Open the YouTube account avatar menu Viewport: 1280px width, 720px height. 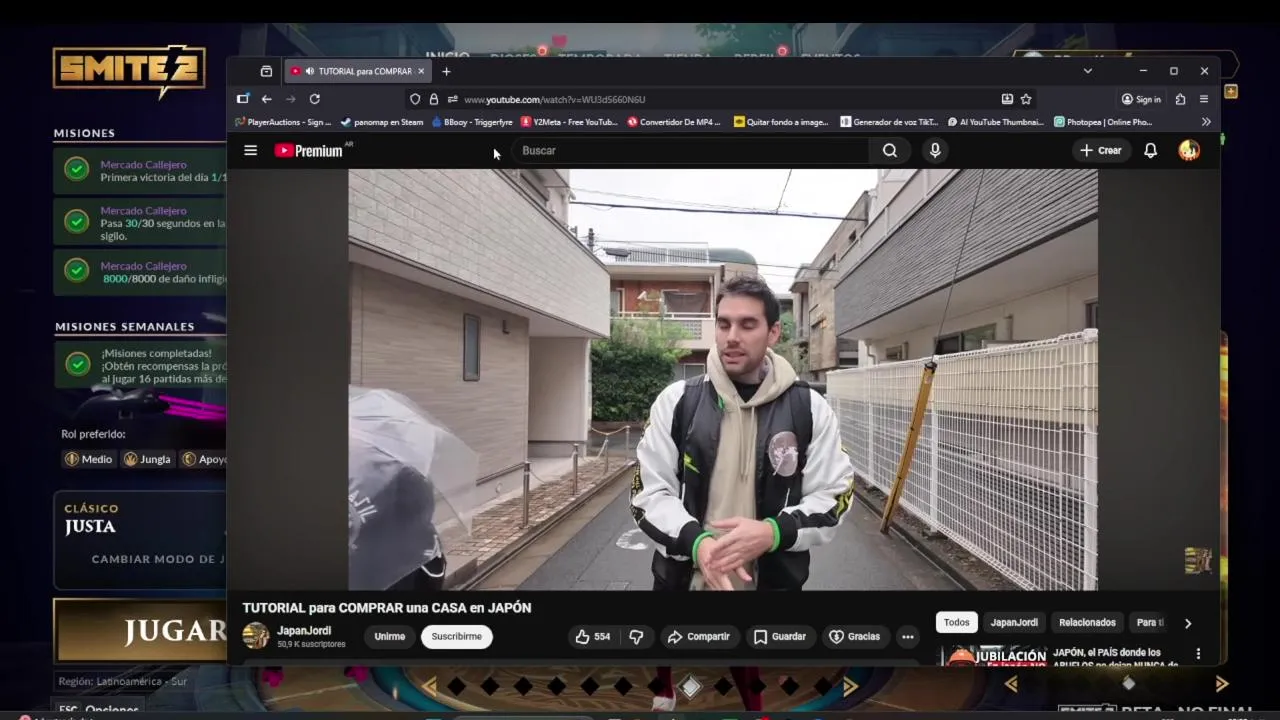tap(1189, 150)
